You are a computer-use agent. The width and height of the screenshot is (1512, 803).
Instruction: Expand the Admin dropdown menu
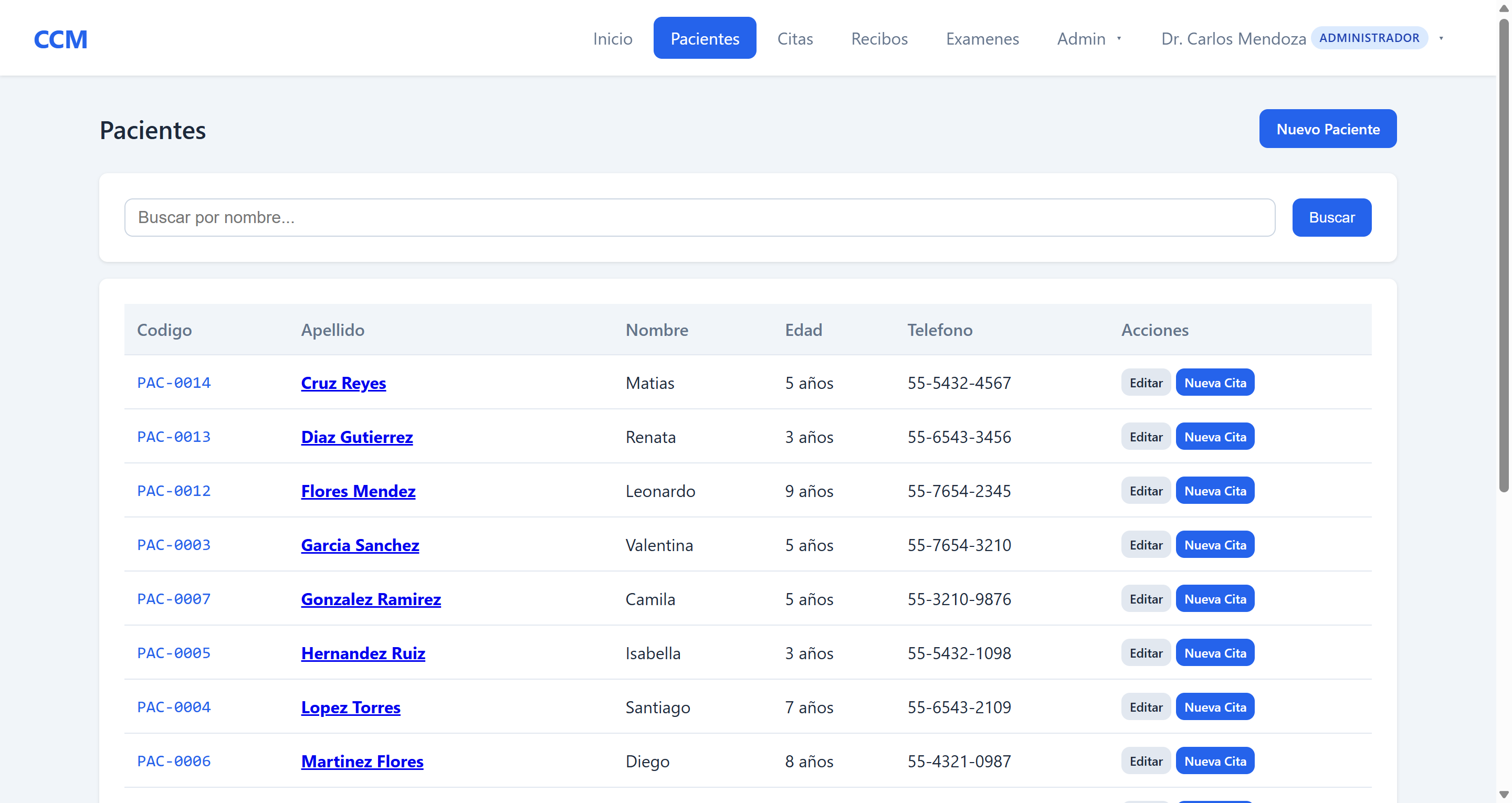(1089, 39)
